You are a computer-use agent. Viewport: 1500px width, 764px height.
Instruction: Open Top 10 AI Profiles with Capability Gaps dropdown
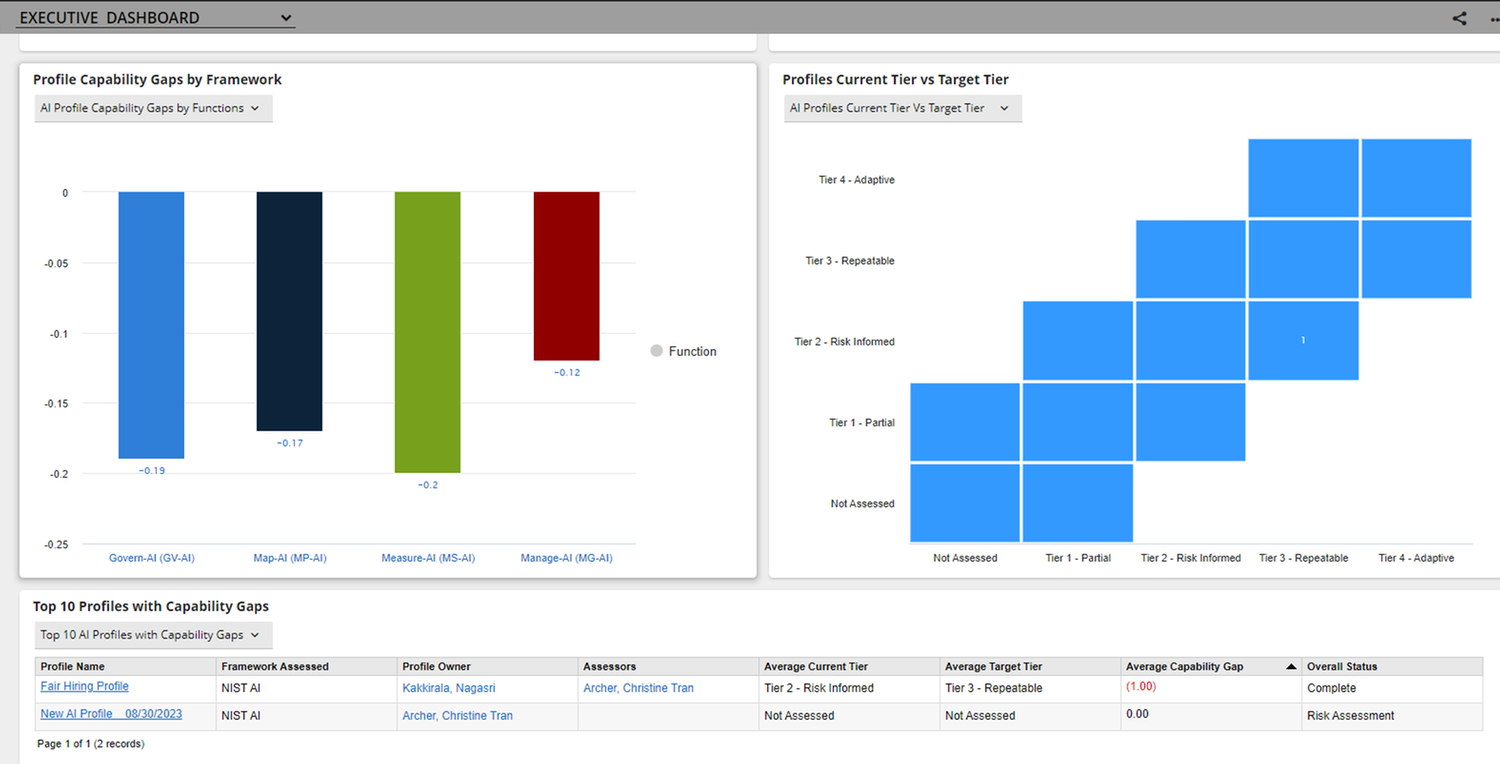[x=153, y=635]
